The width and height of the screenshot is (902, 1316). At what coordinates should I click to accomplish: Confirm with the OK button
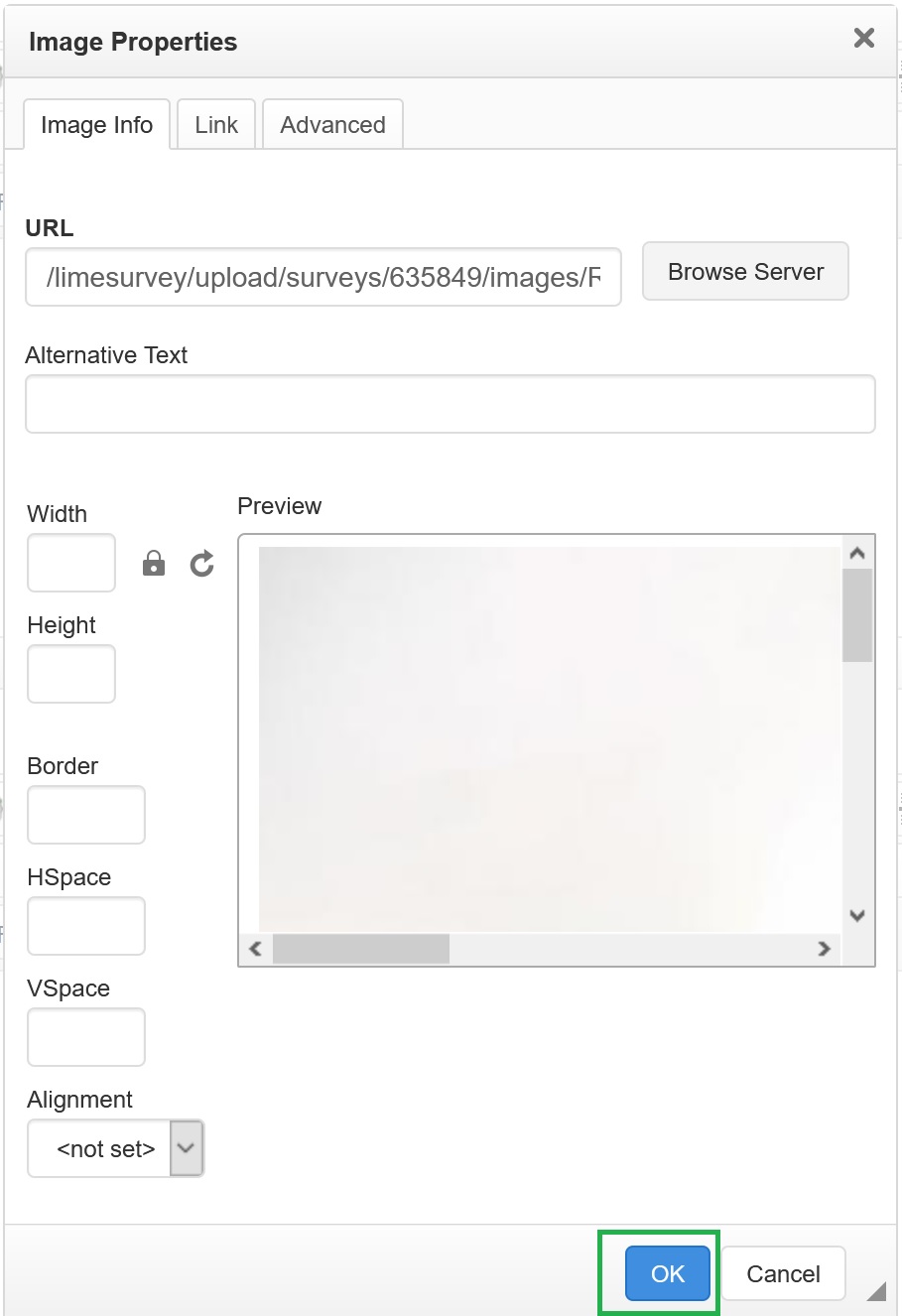pos(668,1273)
